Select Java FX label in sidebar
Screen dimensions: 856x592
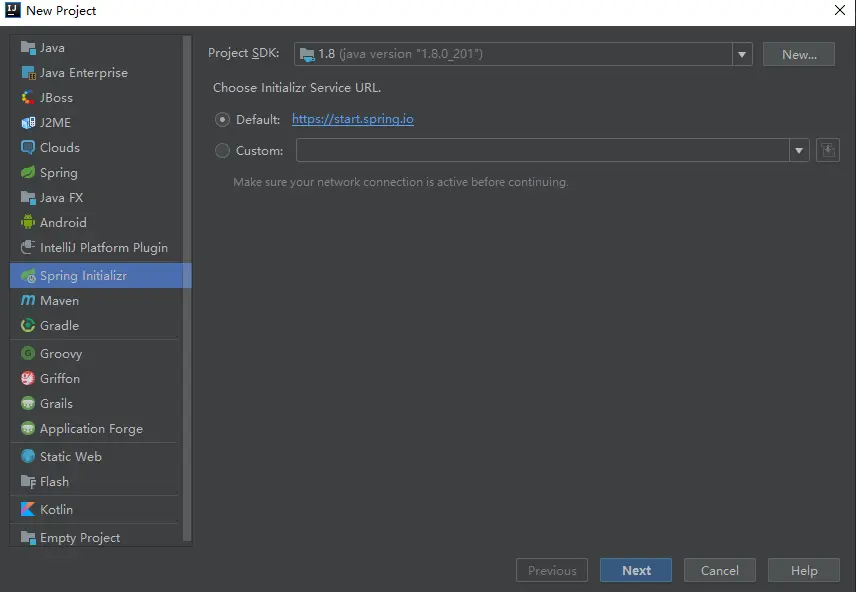[61, 198]
